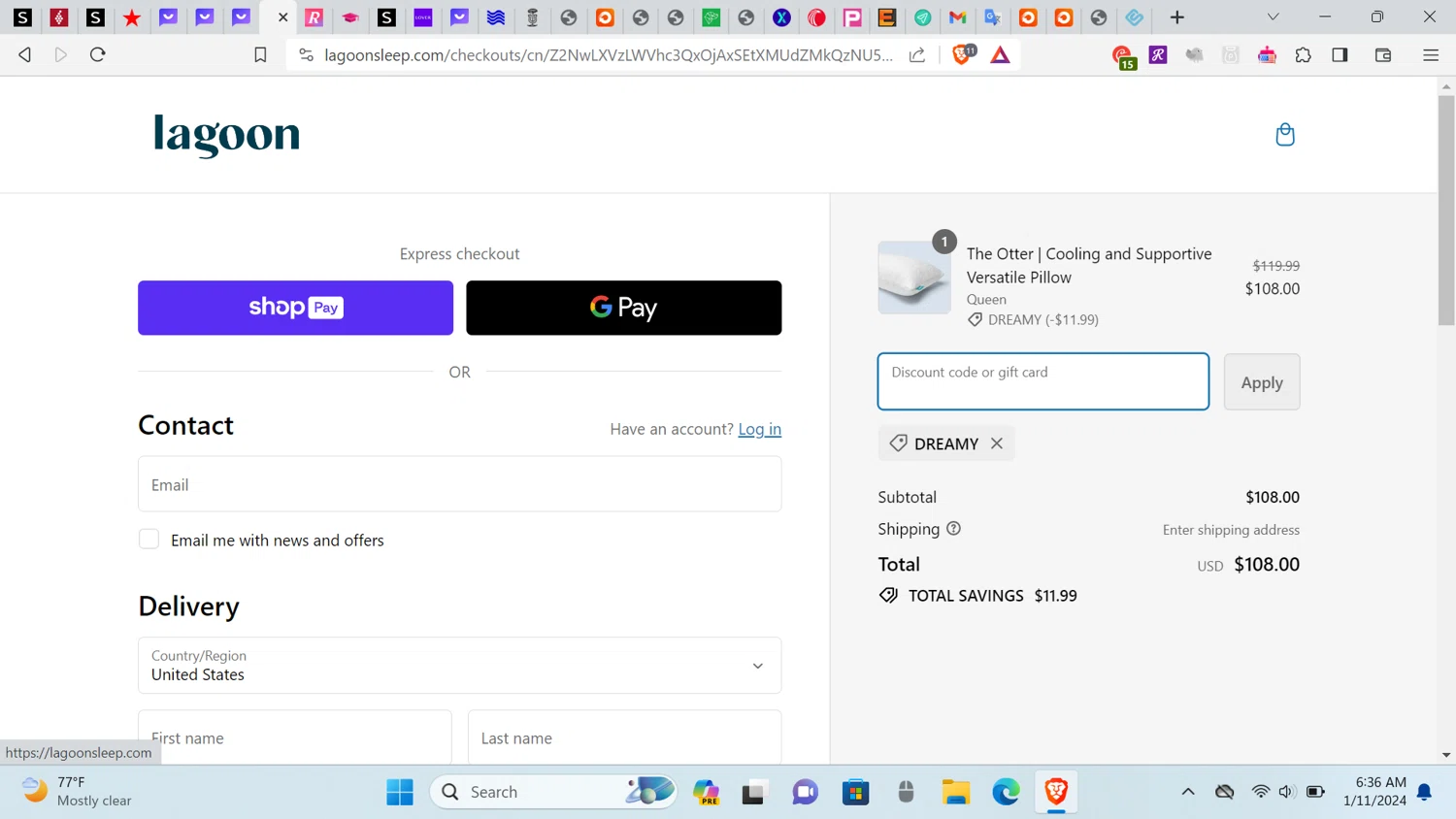Open the shopping cart bag icon
Viewport: 1456px width, 819px height.
(x=1285, y=134)
